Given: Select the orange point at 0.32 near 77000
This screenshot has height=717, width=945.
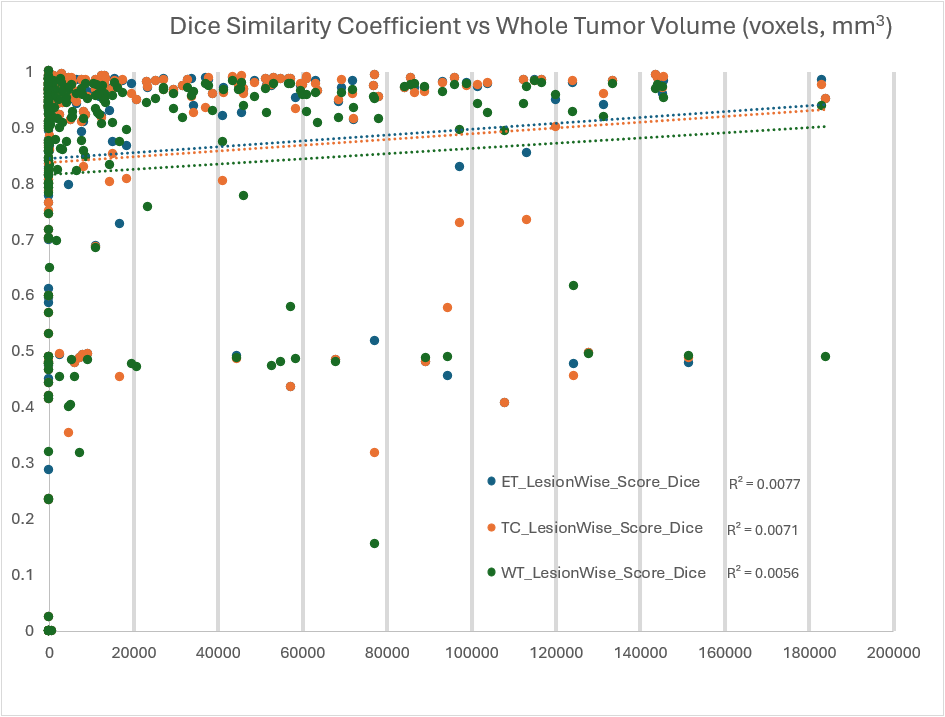Looking at the screenshot, I should pyautogui.click(x=374, y=452).
